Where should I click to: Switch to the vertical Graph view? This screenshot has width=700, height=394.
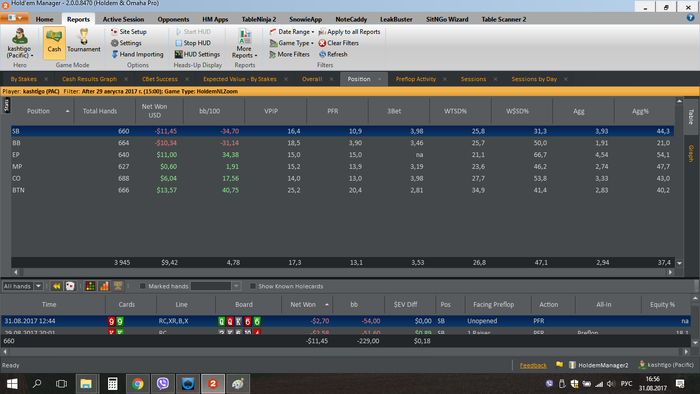691,153
